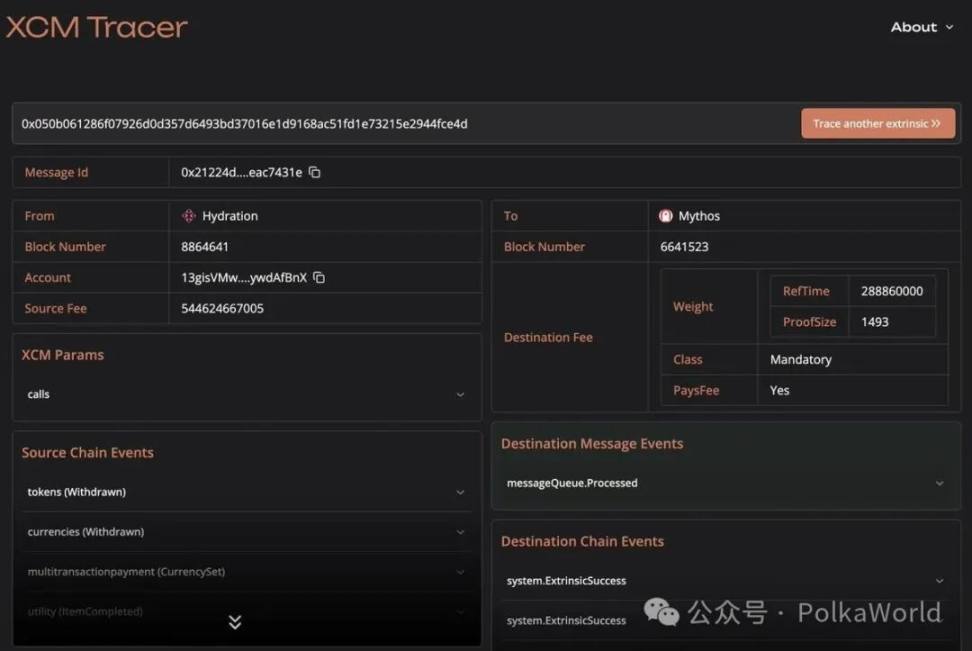Click the double chevron show-more icon
Image resolution: width=972 pixels, height=651 pixels.
[x=235, y=622]
